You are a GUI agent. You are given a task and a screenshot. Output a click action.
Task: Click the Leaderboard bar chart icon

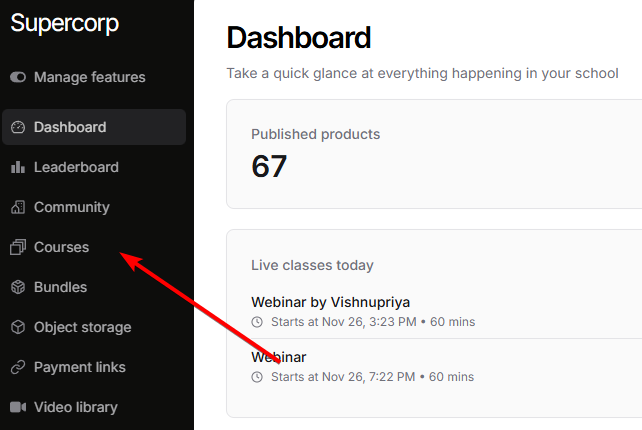pyautogui.click(x=17, y=167)
